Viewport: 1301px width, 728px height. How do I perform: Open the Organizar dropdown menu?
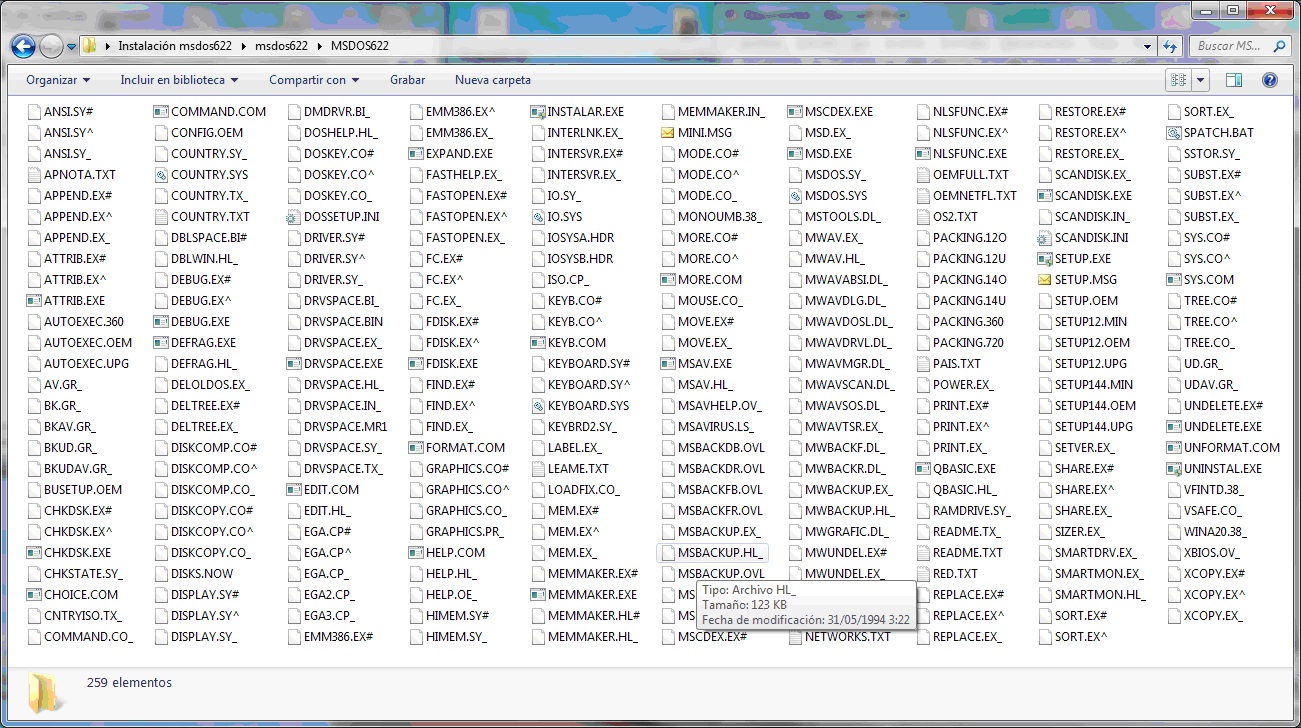[x=58, y=80]
